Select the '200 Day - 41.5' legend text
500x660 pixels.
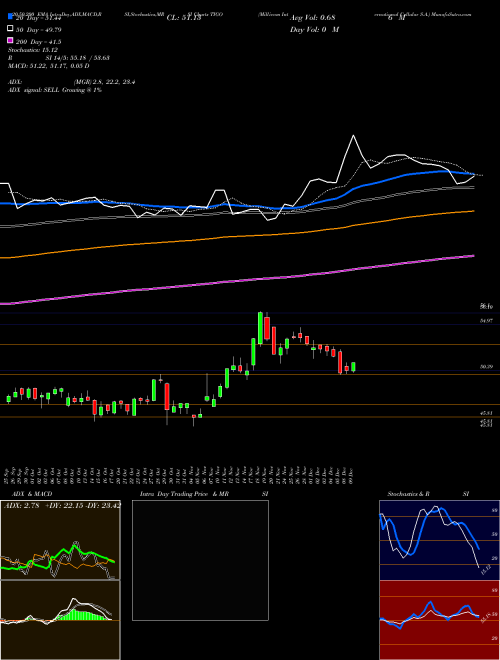pyautogui.click(x=39, y=42)
